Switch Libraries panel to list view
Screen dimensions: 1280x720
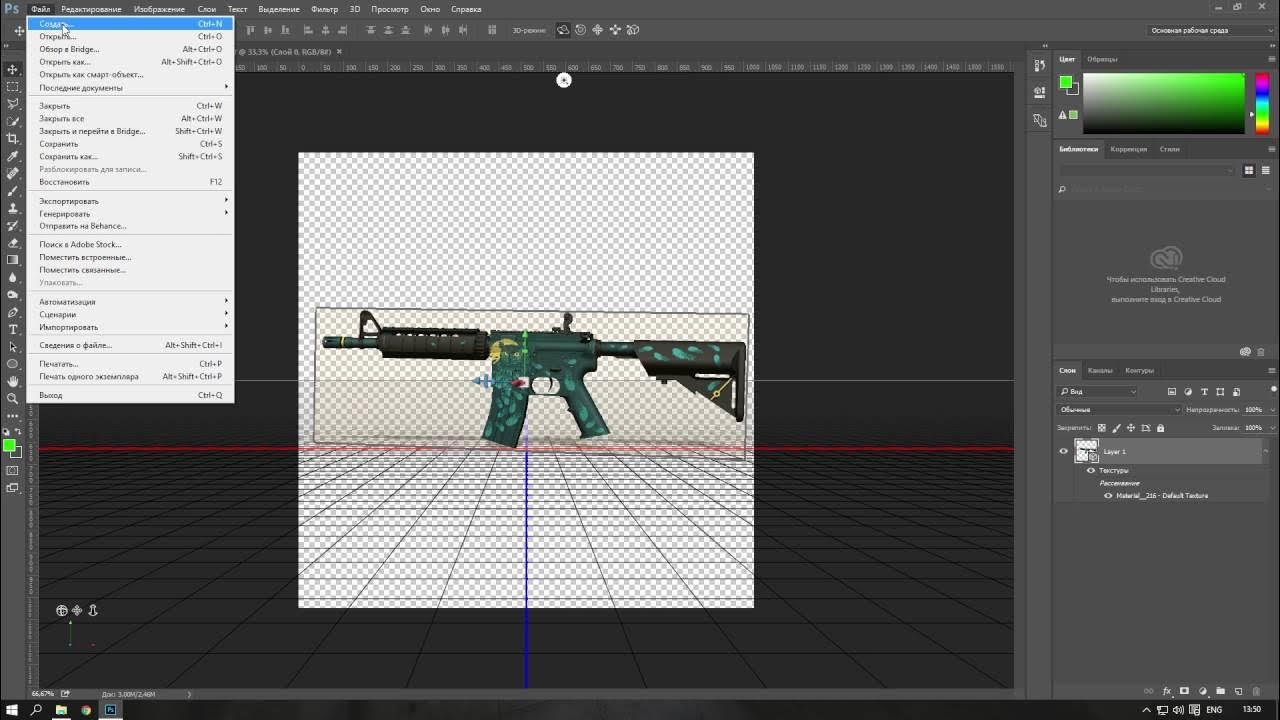pos(1265,171)
